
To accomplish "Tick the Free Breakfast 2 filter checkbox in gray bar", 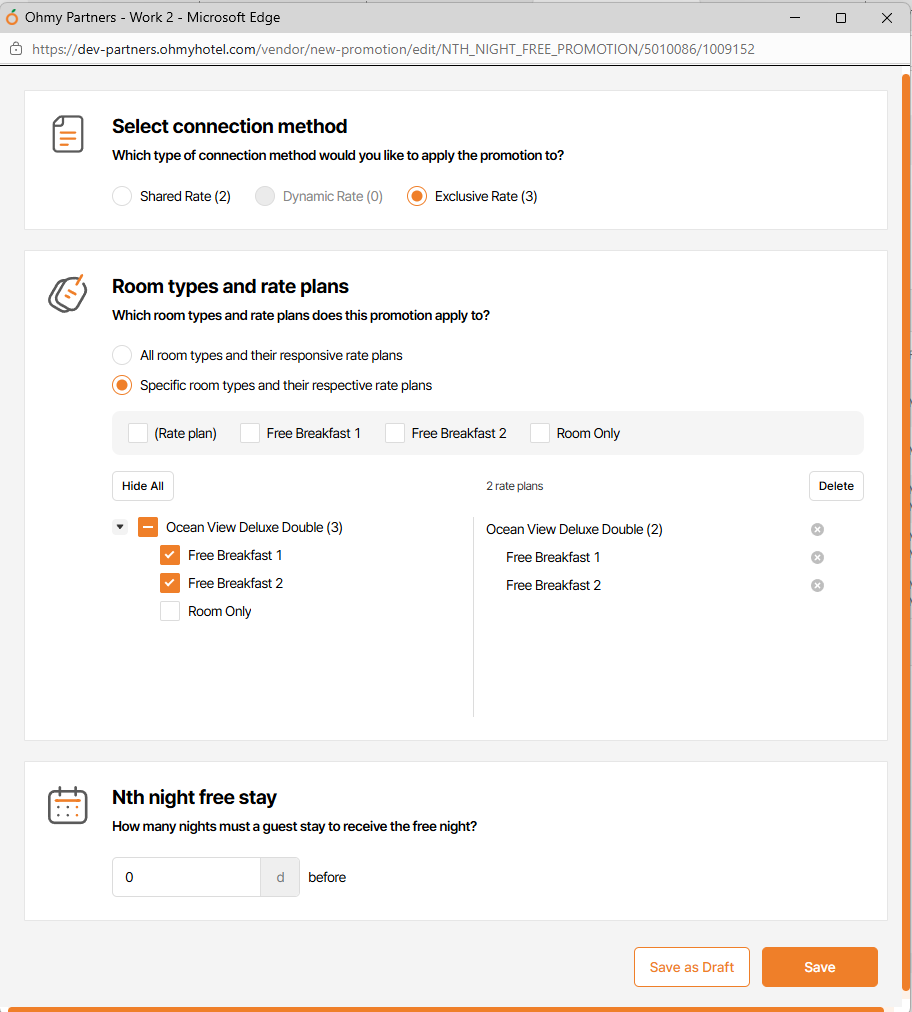I will click(395, 433).
